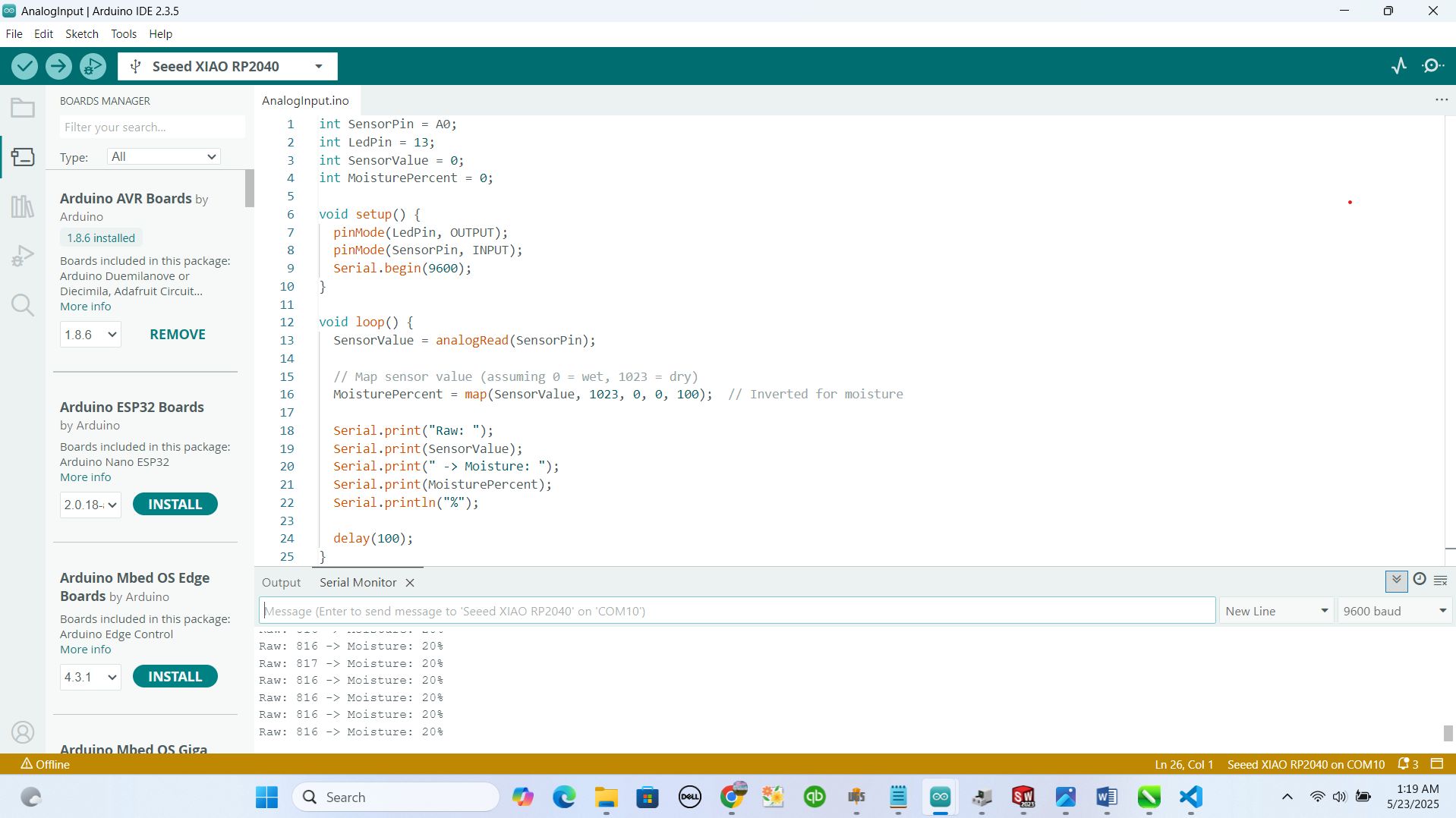Launch Microsoft Edge from taskbar
This screenshot has height=818, width=1456.
point(564,798)
